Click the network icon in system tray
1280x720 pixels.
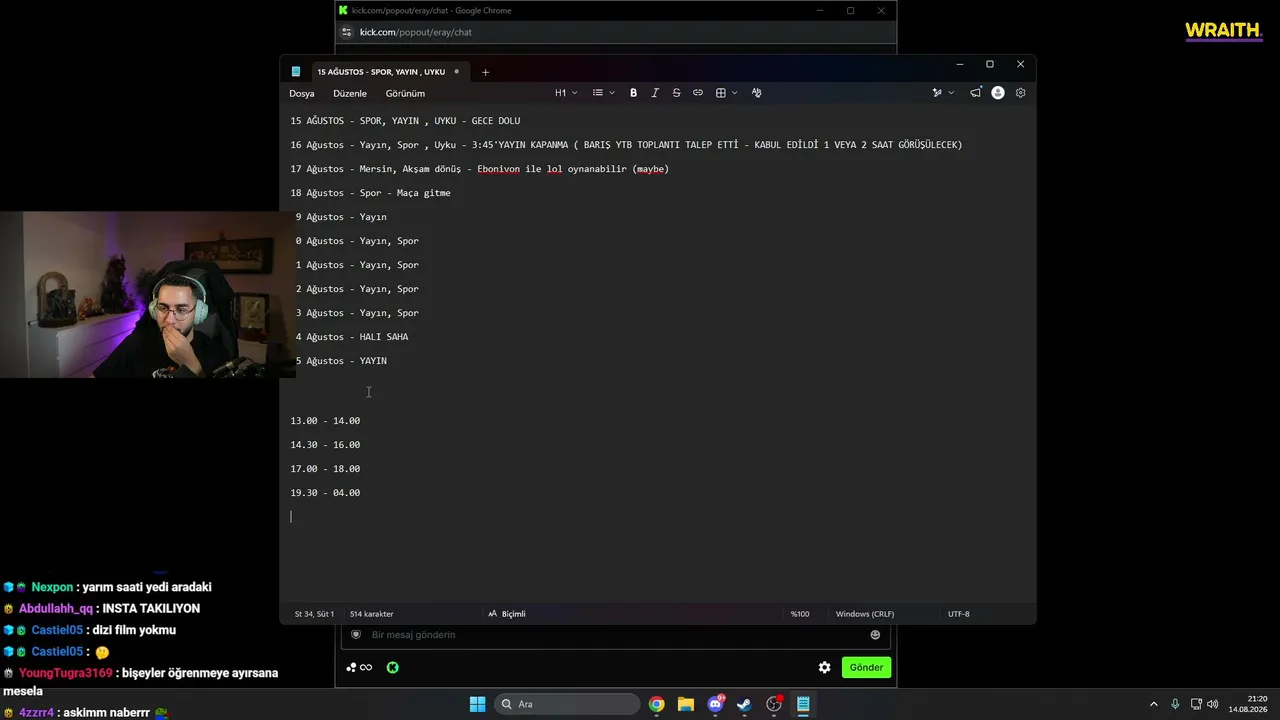[1196, 704]
